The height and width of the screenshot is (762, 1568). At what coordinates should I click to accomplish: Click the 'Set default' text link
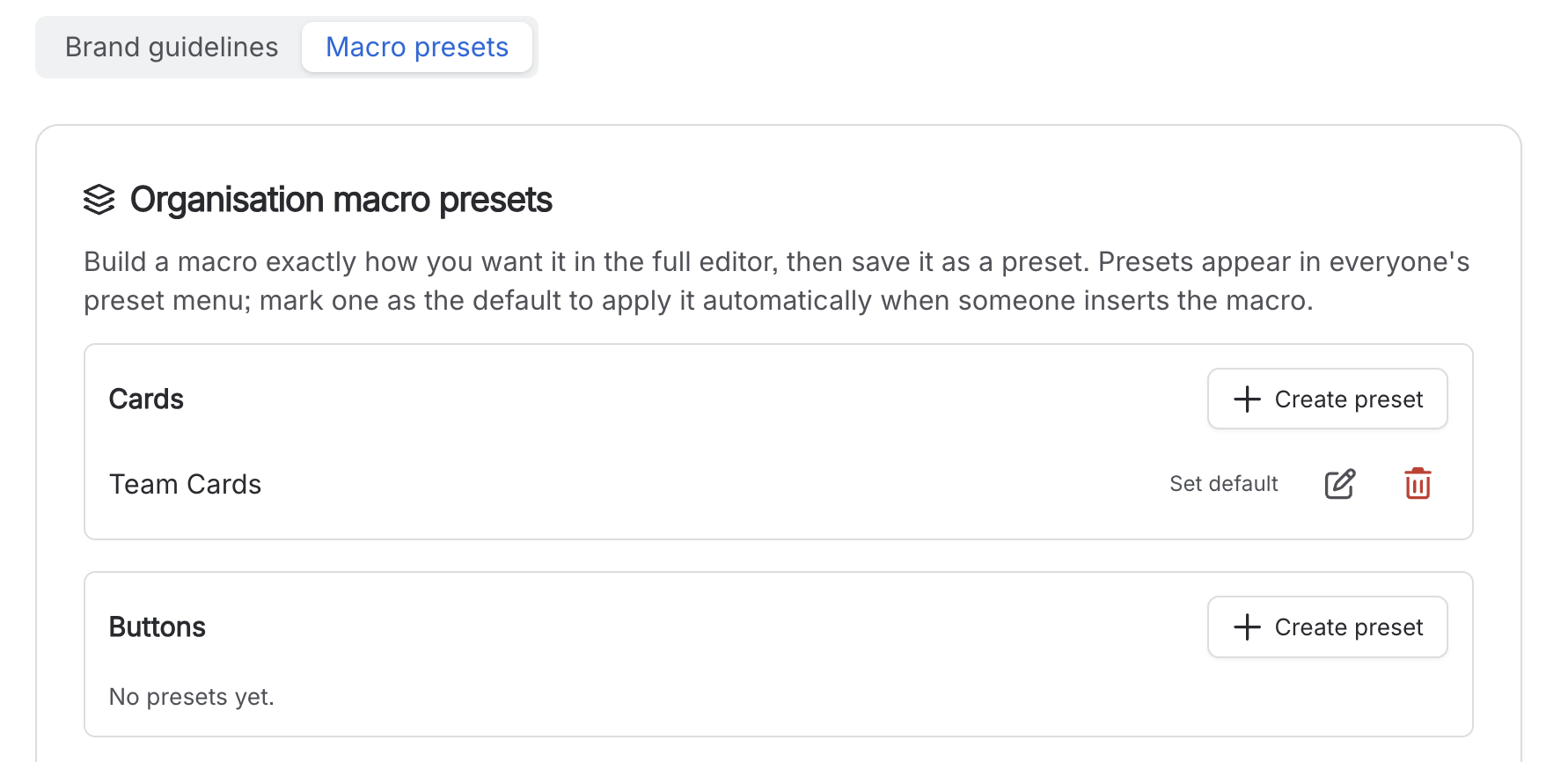[1223, 484]
